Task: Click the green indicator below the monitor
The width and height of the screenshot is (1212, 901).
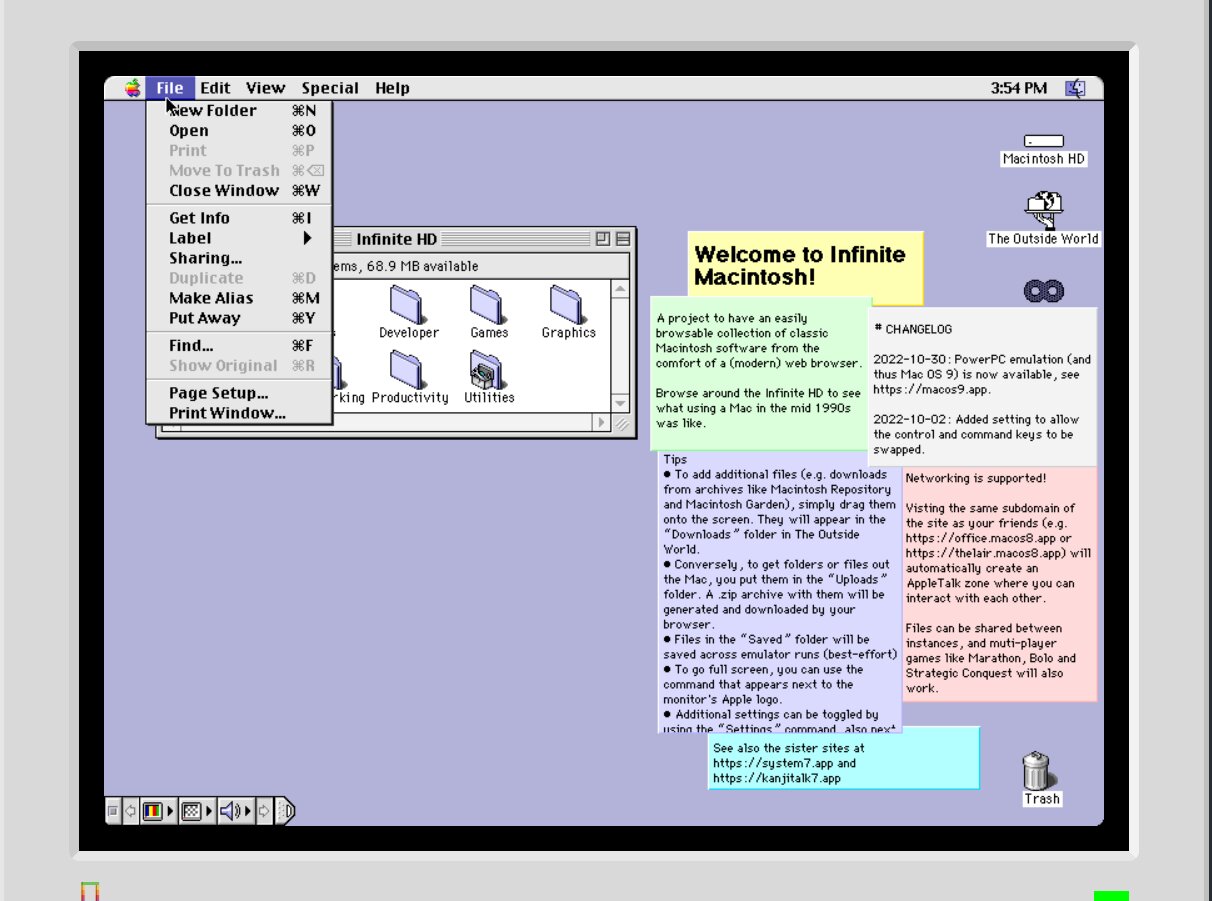Action: click(x=1111, y=895)
